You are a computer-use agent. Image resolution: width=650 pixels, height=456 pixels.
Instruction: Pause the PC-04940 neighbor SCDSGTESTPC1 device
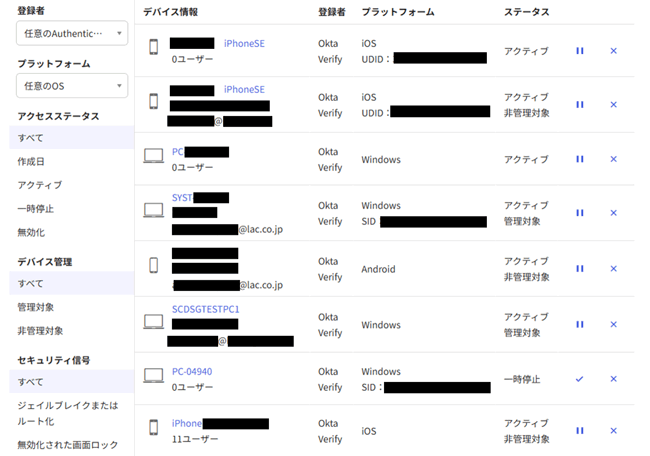click(x=580, y=325)
